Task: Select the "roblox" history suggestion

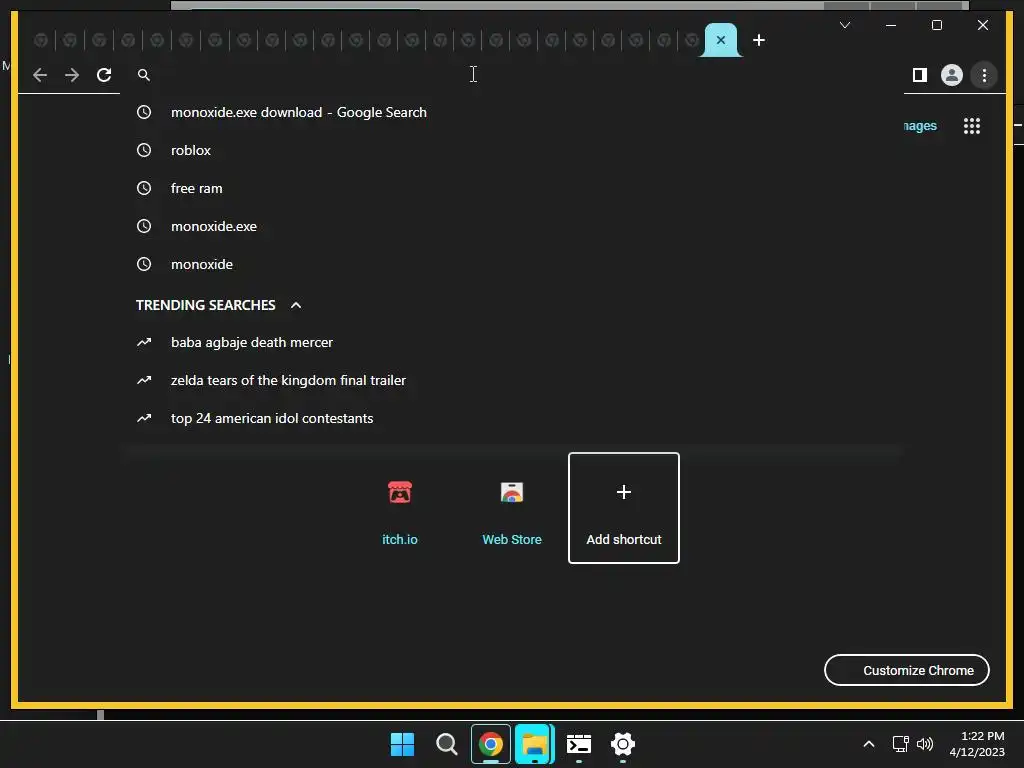Action: 513,150
